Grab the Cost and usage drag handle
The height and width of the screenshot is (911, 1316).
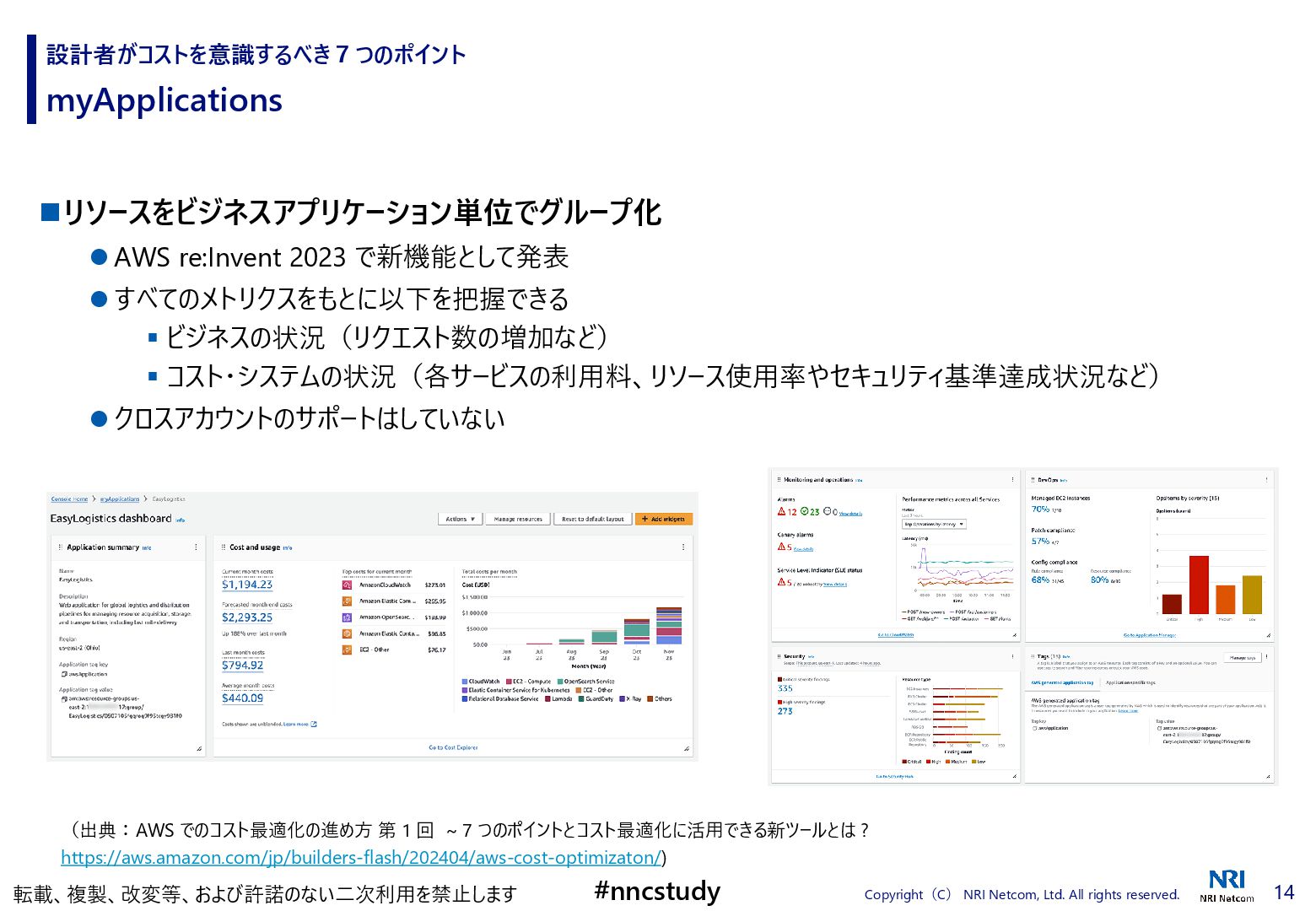[224, 547]
